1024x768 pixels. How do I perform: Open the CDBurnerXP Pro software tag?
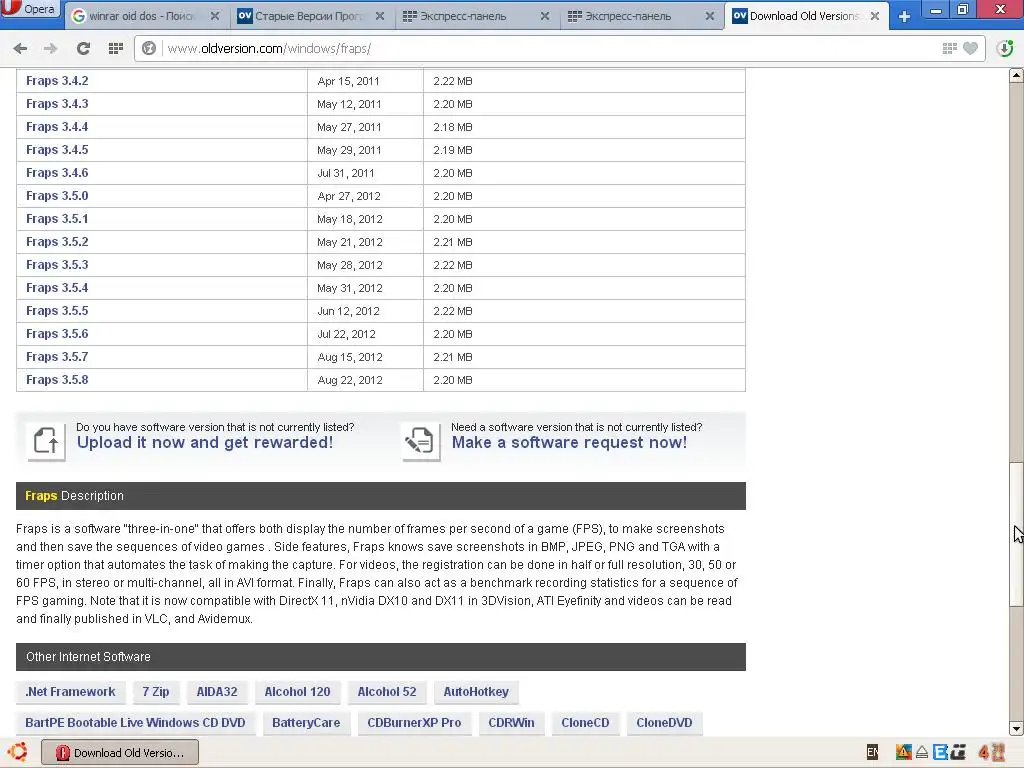tap(414, 723)
